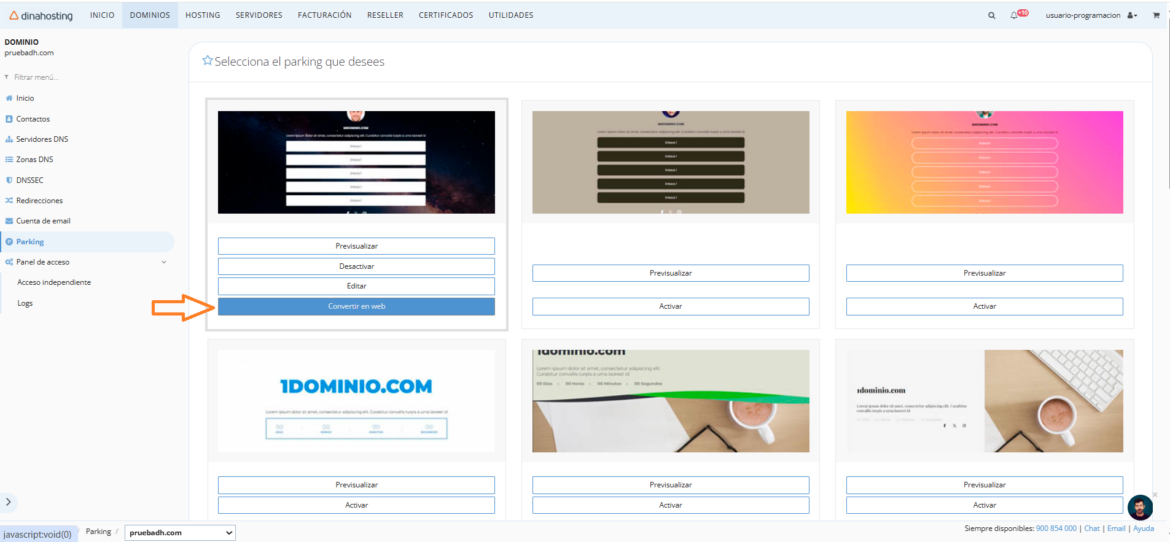1170x542 pixels.
Task: Activate the green wave coffee template
Action: click(x=670, y=505)
